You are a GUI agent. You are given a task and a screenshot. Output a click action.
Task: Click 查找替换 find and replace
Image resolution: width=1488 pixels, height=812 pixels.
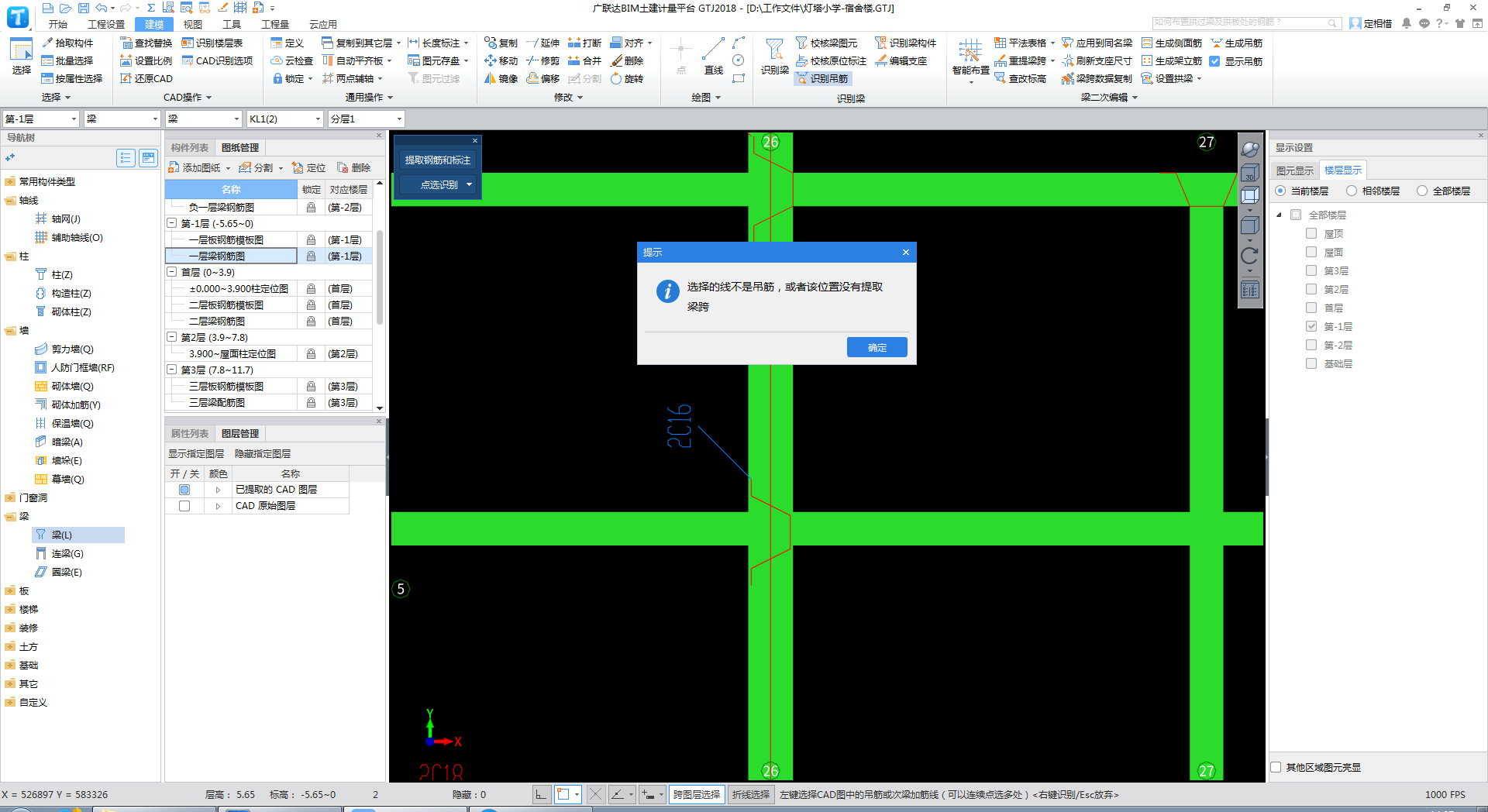tap(146, 43)
